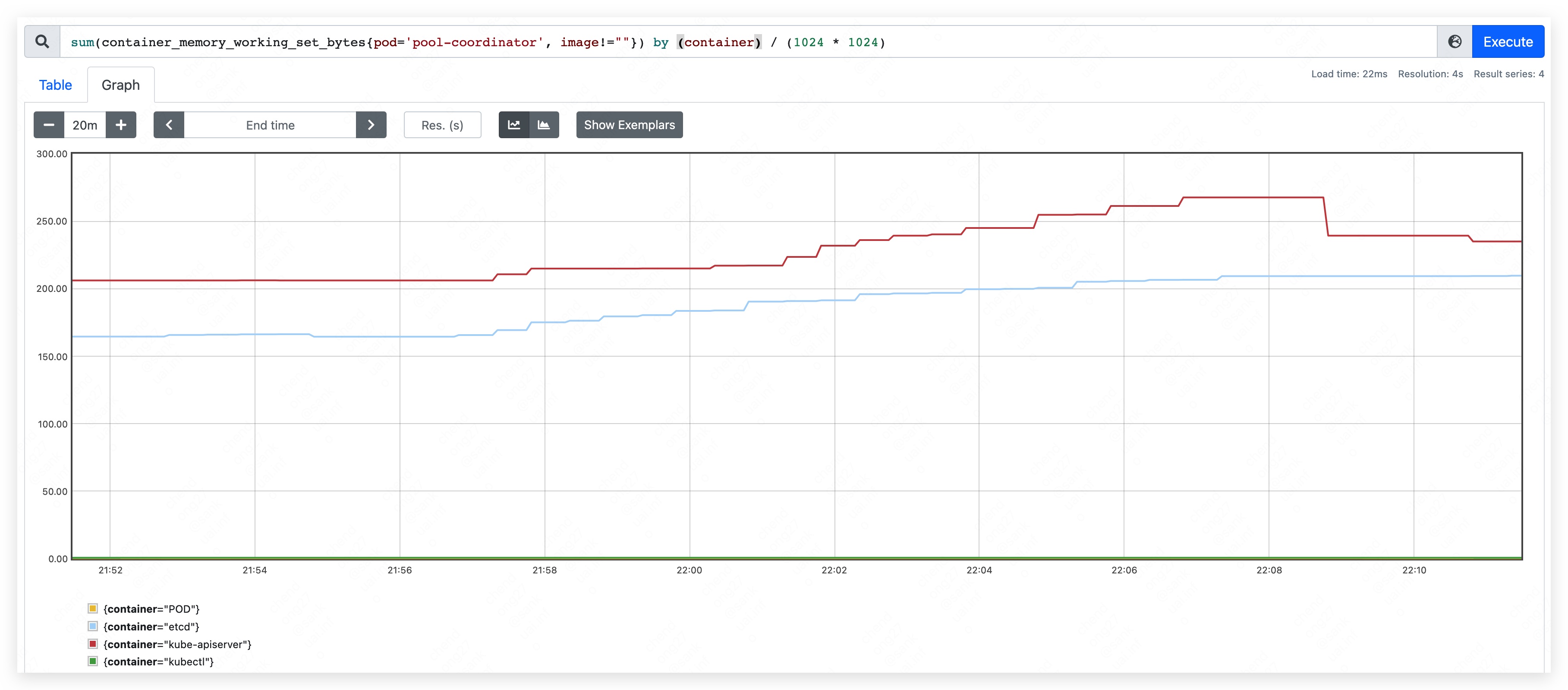Click the light blue etcd swatch

pyautogui.click(x=92, y=626)
